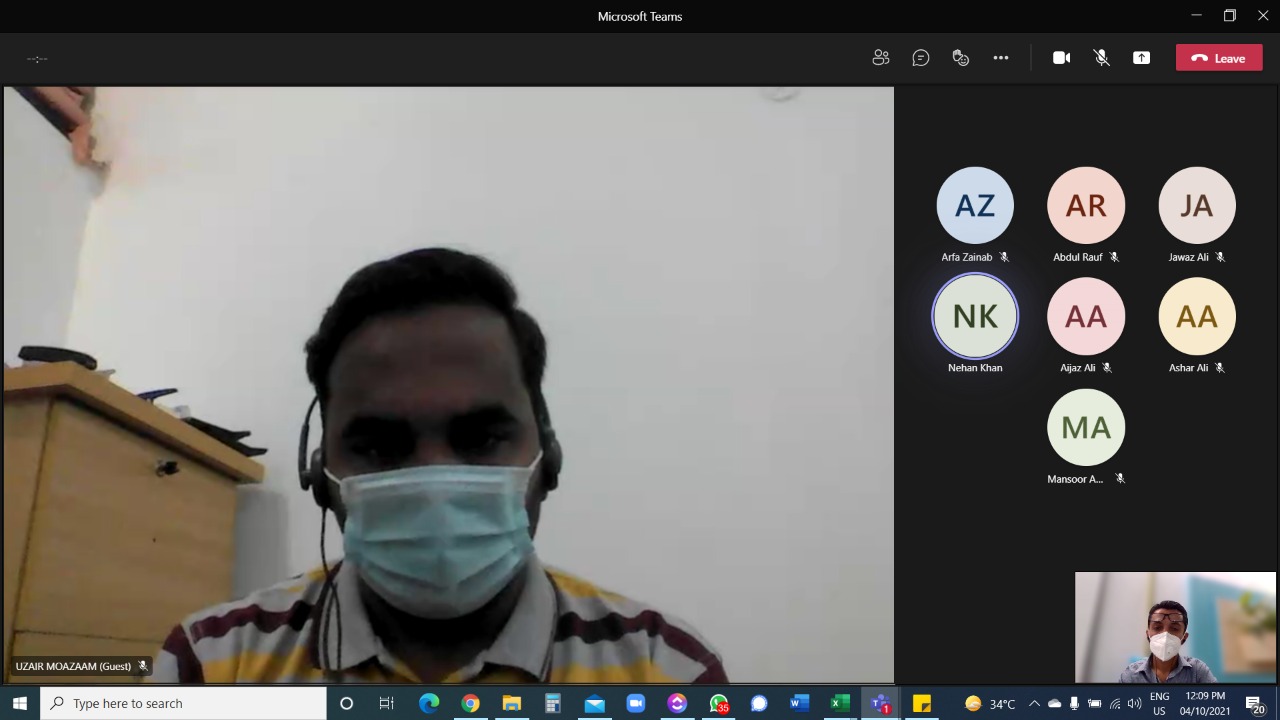Open the ENG US language switcher

pyautogui.click(x=1159, y=704)
